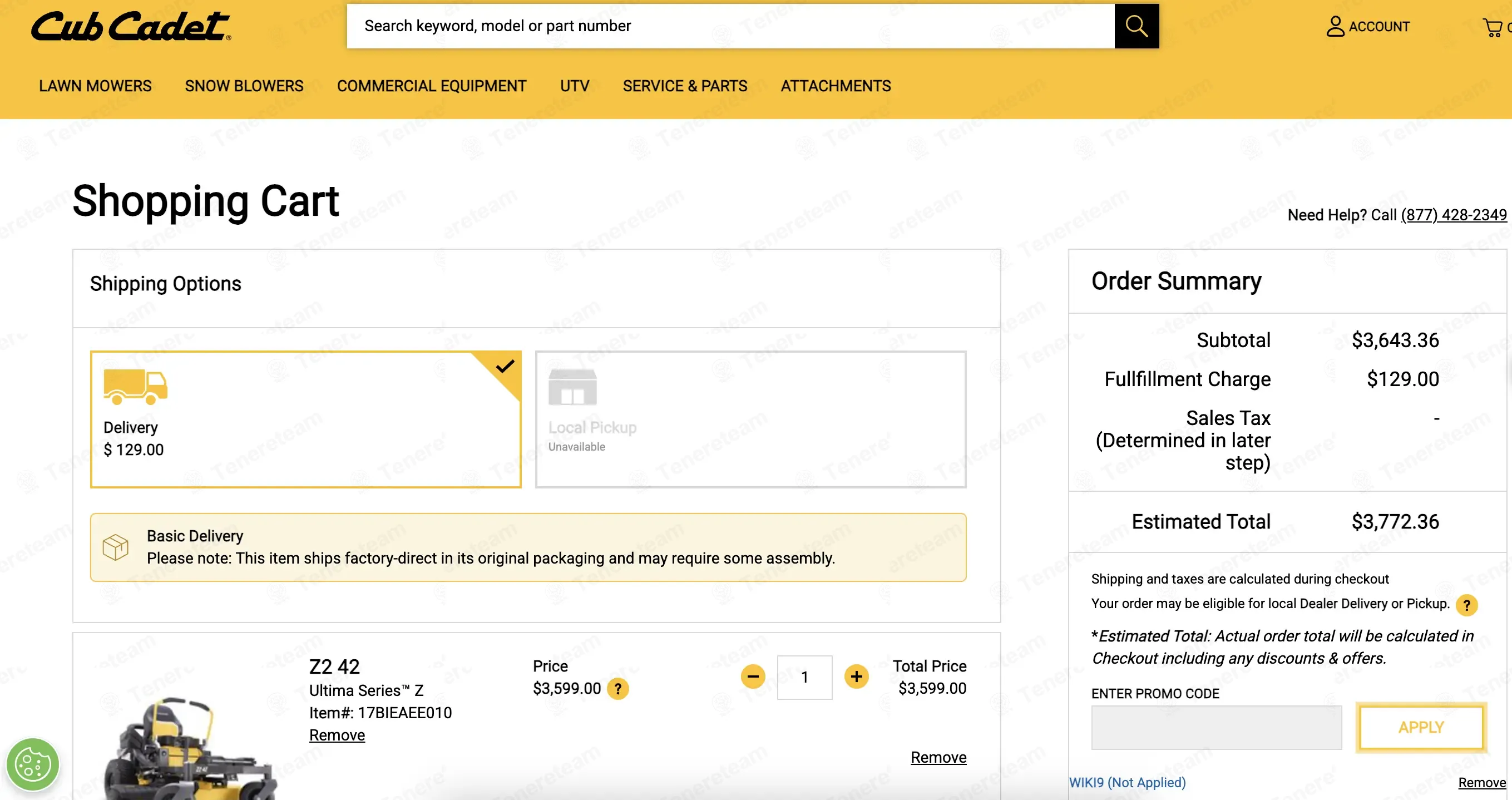Screen dimensions: 1512x800
Task: Click the Basic Delivery notice text
Action: [x=491, y=547]
